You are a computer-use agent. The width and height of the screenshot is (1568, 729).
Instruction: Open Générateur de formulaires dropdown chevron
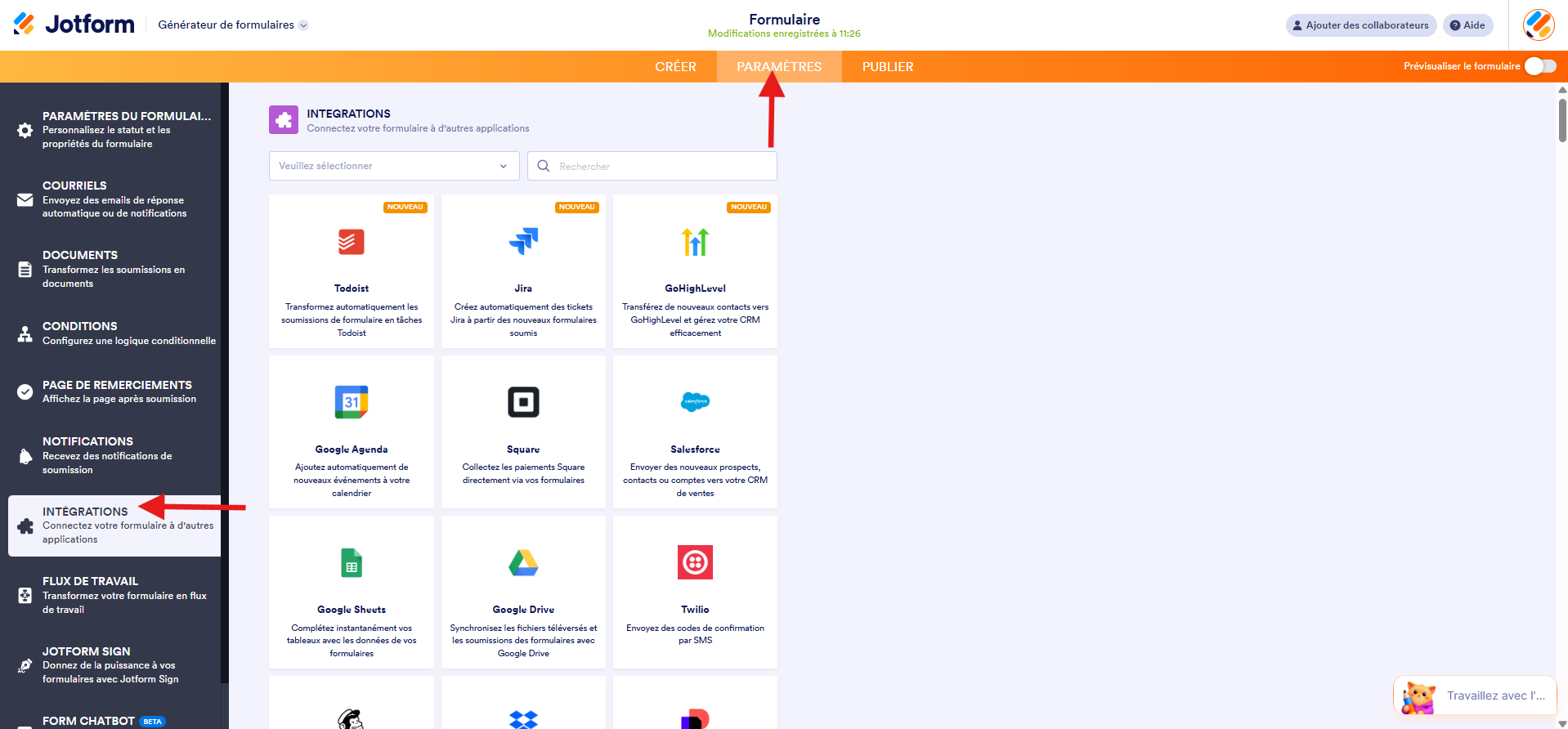click(x=303, y=25)
